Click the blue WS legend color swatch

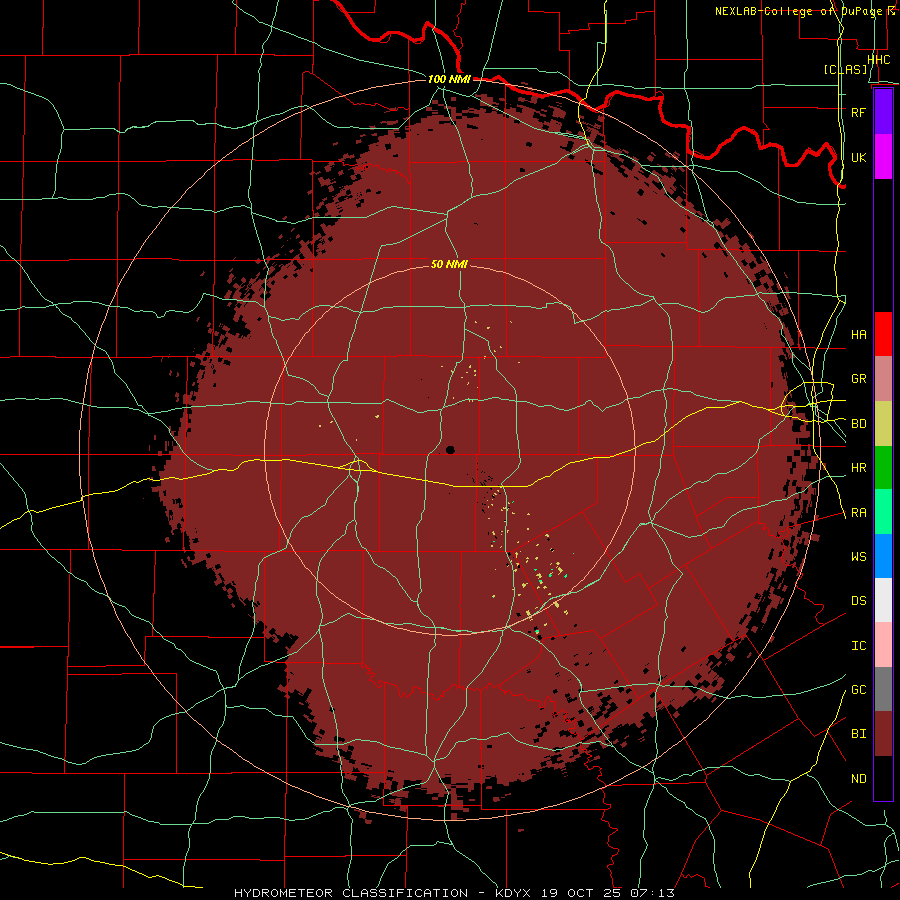coord(883,556)
